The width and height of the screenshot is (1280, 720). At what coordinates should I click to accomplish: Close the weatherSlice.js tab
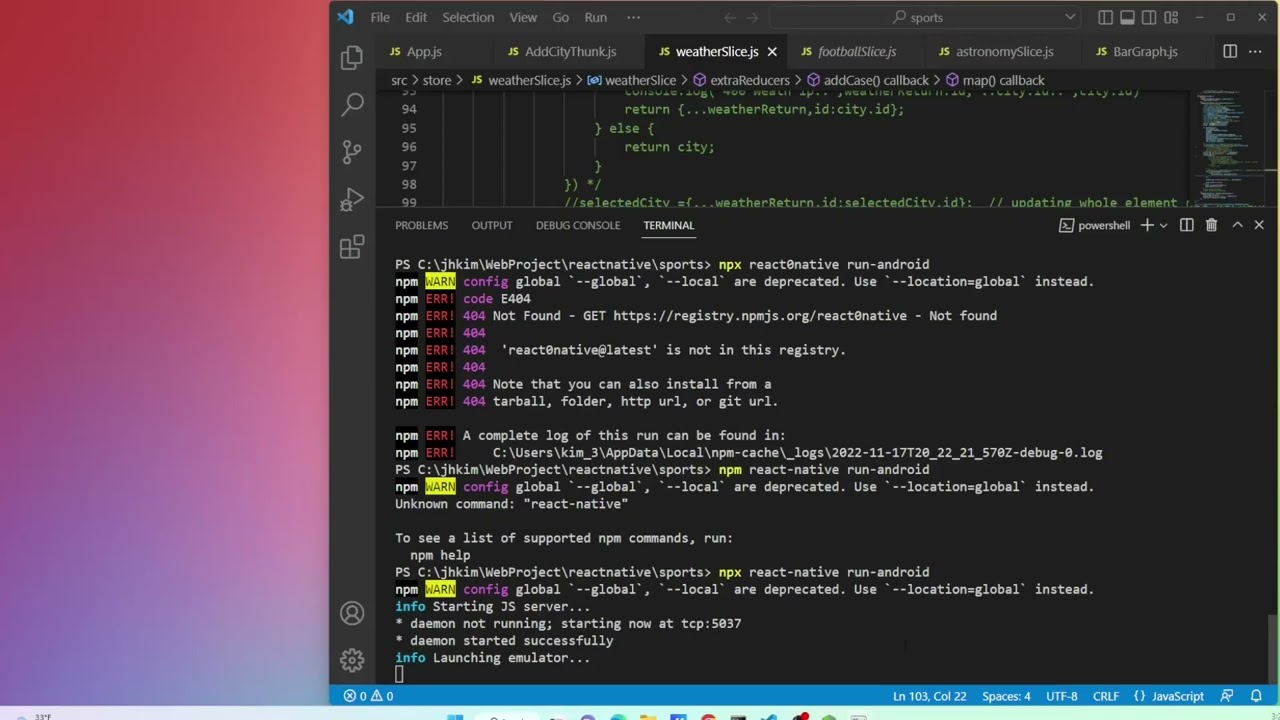click(x=772, y=52)
